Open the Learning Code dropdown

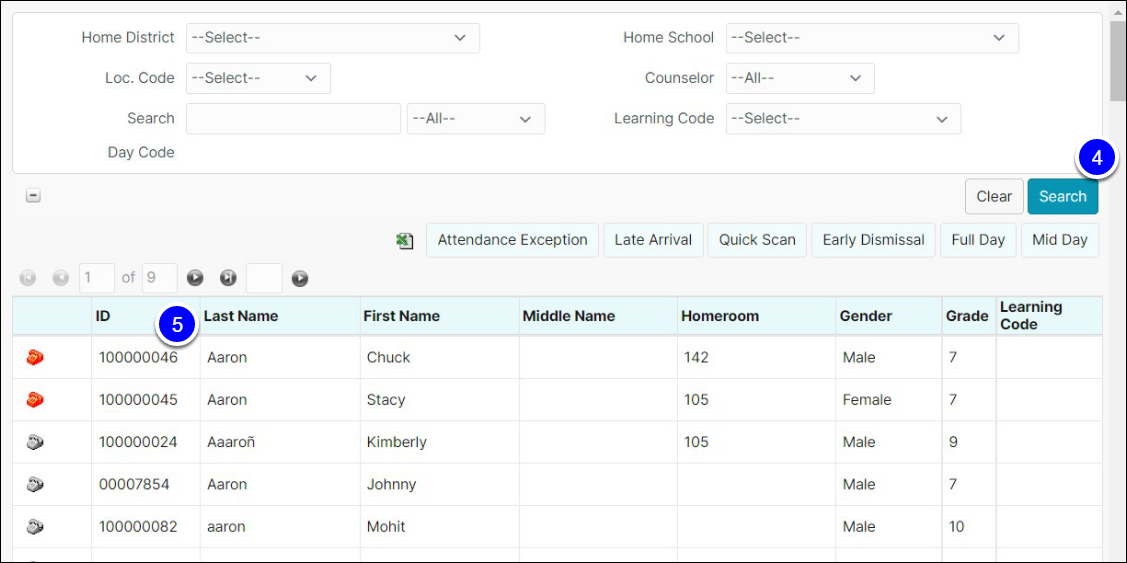pyautogui.click(x=843, y=119)
